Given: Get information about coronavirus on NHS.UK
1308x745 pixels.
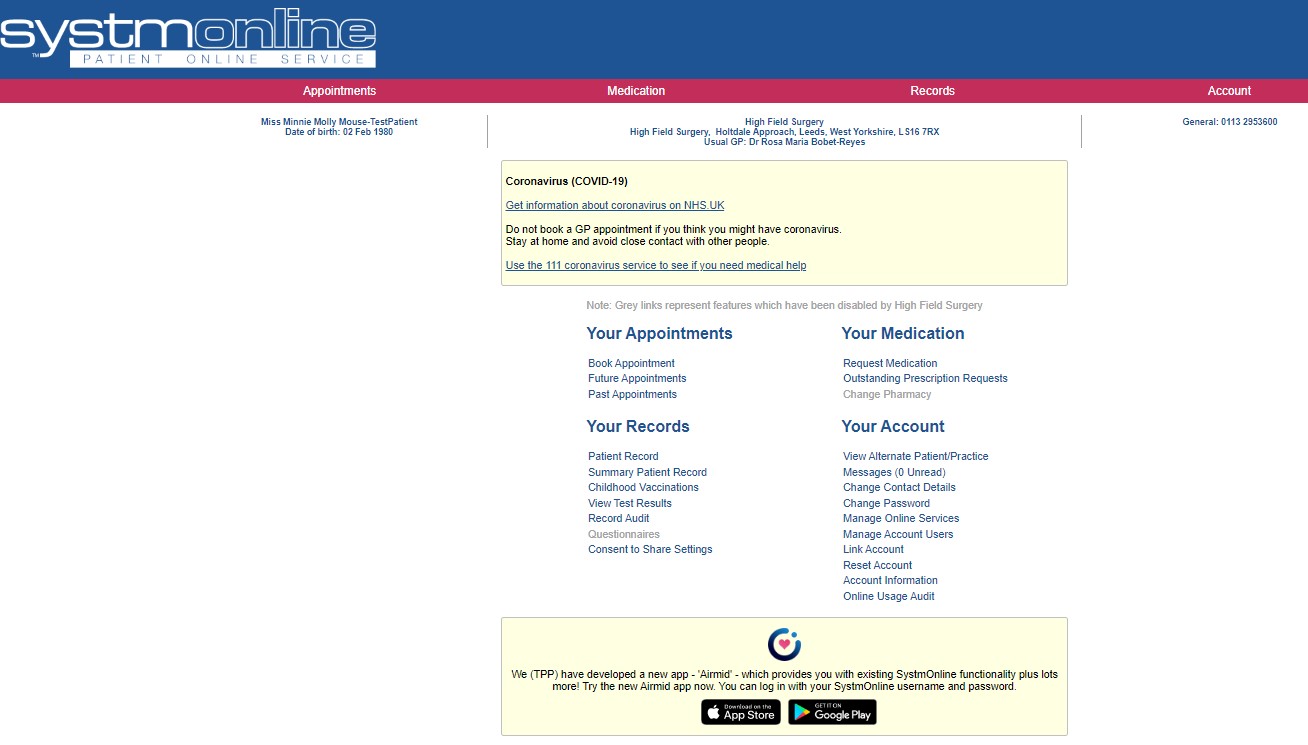Looking at the screenshot, I should coord(614,205).
